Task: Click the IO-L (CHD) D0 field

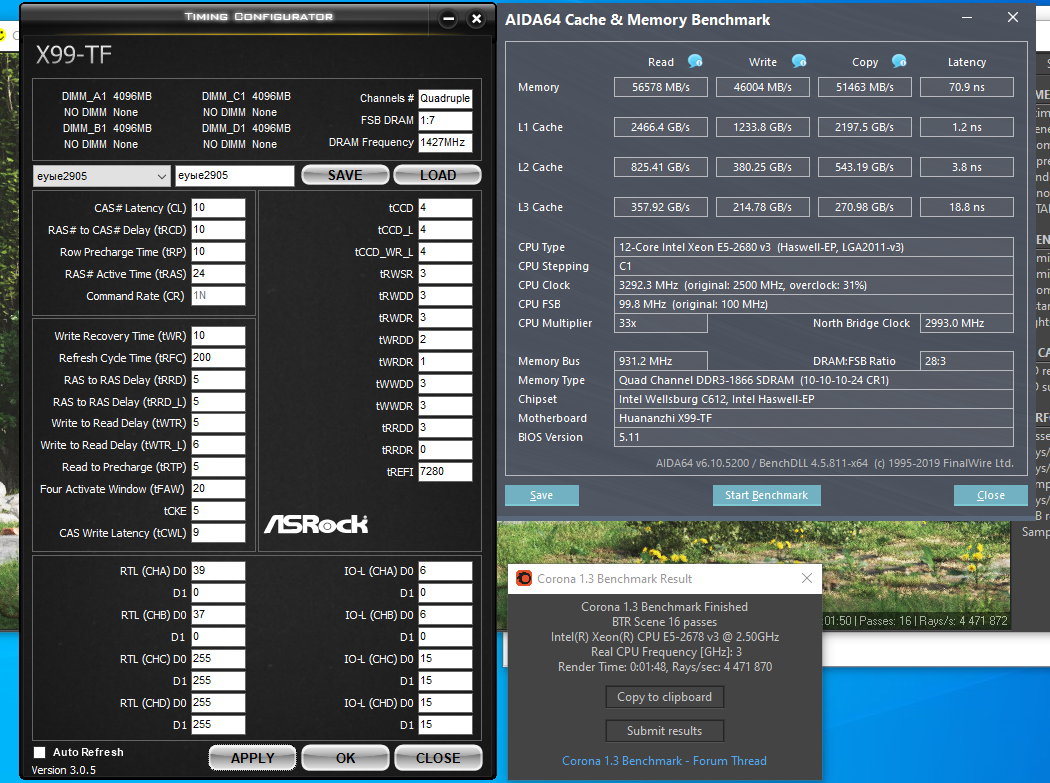Action: point(445,703)
